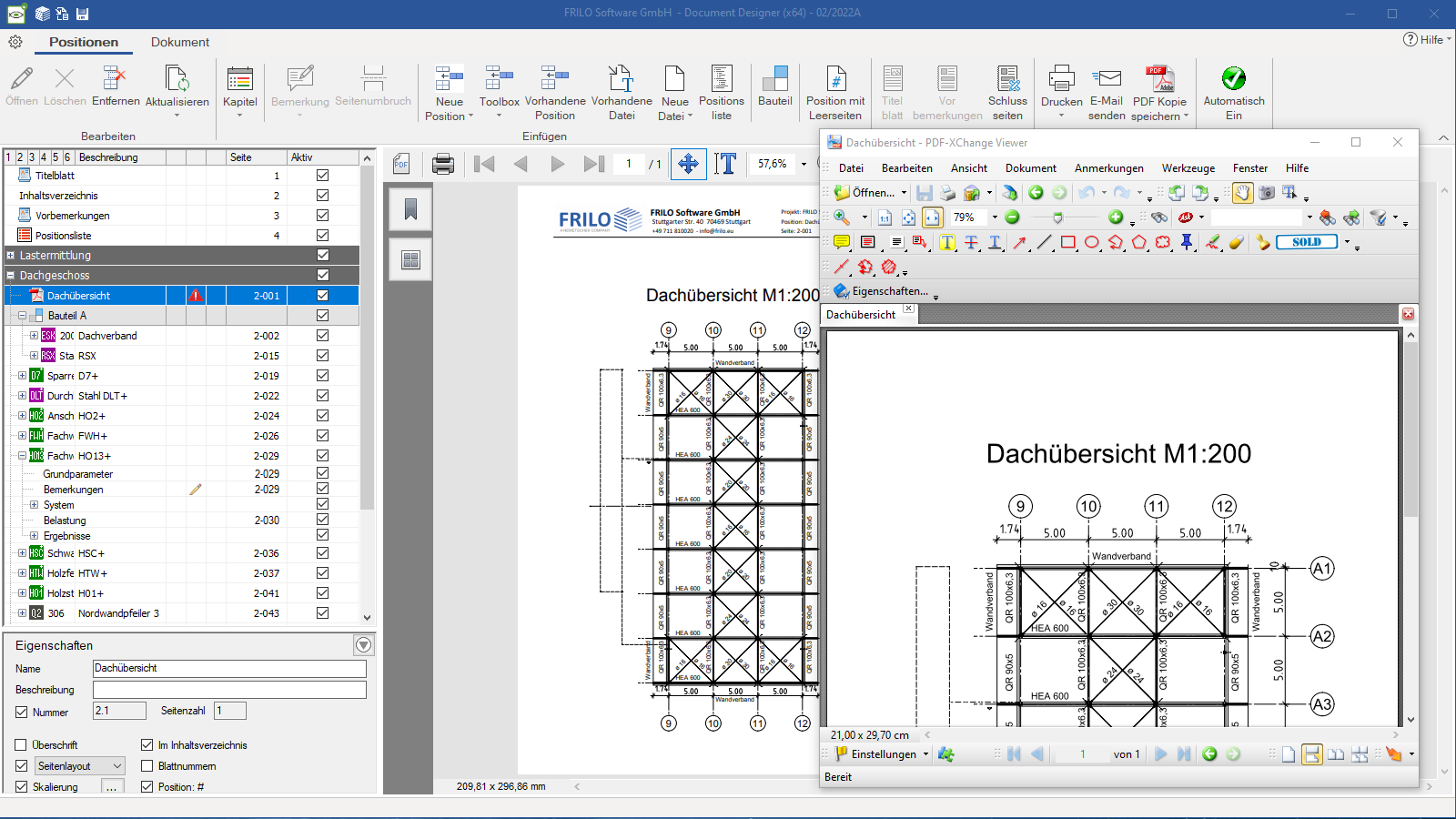Open the Positionsliste ribbon button
This screenshot has height=819, width=1456.
pyautogui.click(x=721, y=93)
